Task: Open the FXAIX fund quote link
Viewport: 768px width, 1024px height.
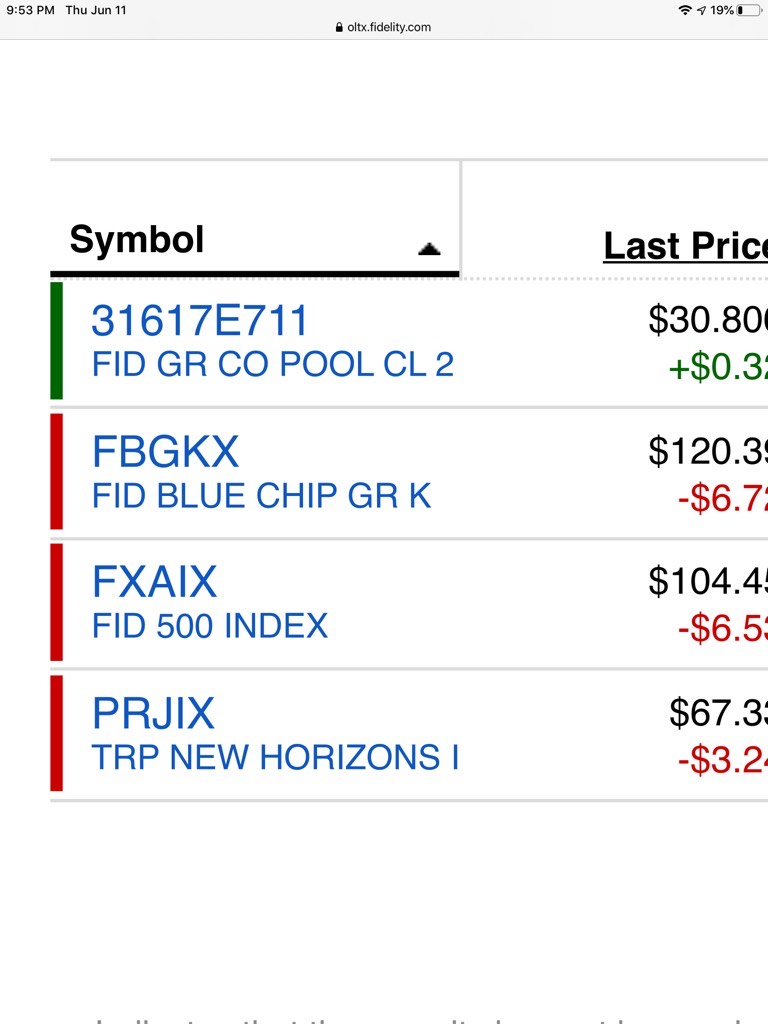Action: (154, 582)
